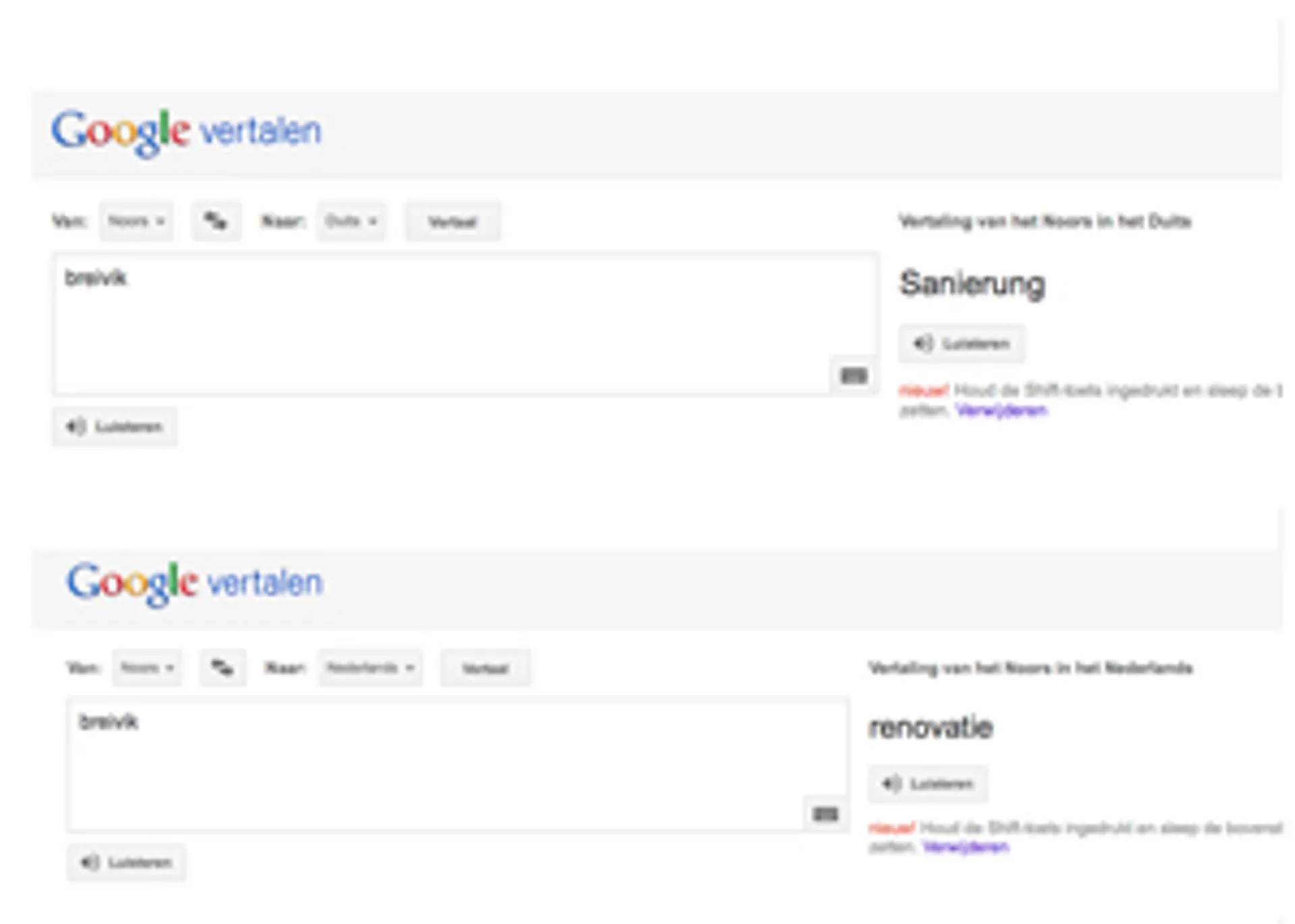Click the speaker icon beside renovatie's Luisteren
1295x924 pixels.
[891, 784]
